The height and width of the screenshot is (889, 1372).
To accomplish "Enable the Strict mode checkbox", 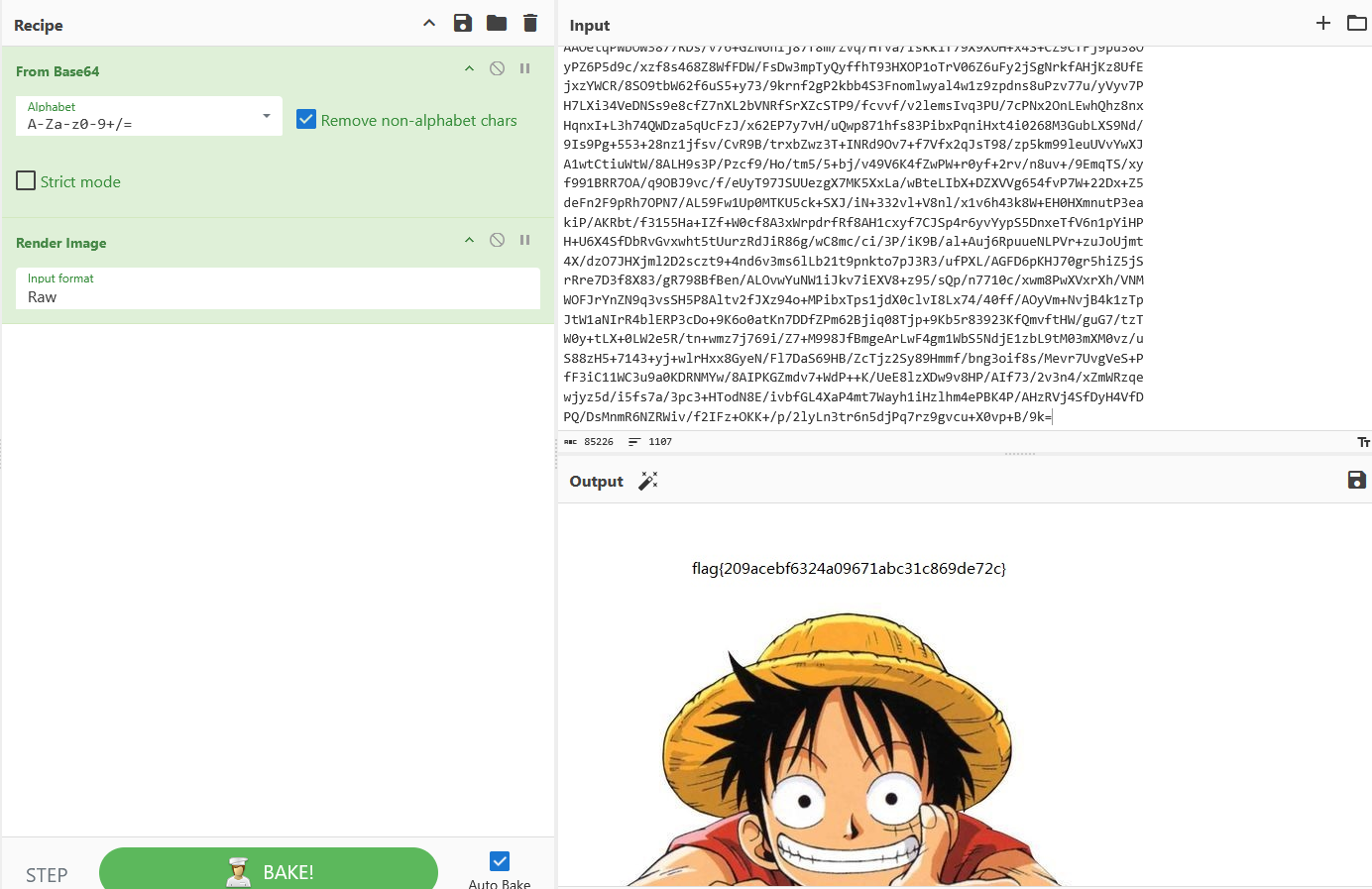I will [x=26, y=180].
